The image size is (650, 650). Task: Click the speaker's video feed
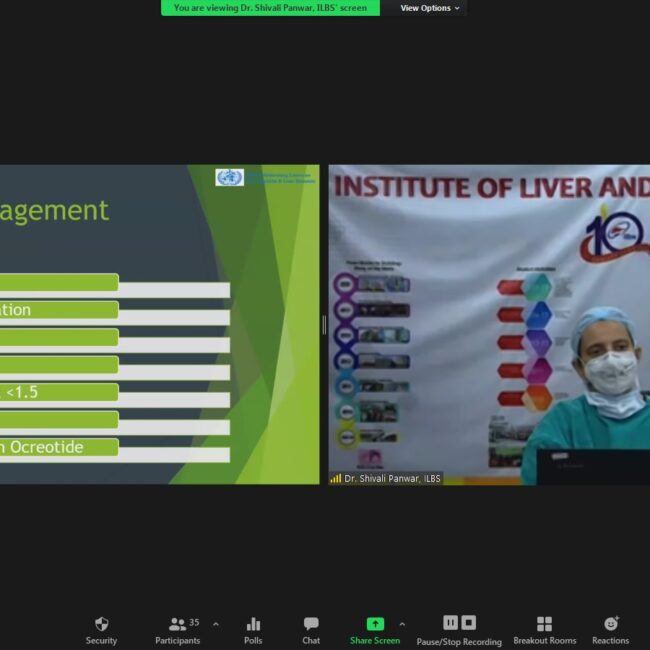[490, 320]
